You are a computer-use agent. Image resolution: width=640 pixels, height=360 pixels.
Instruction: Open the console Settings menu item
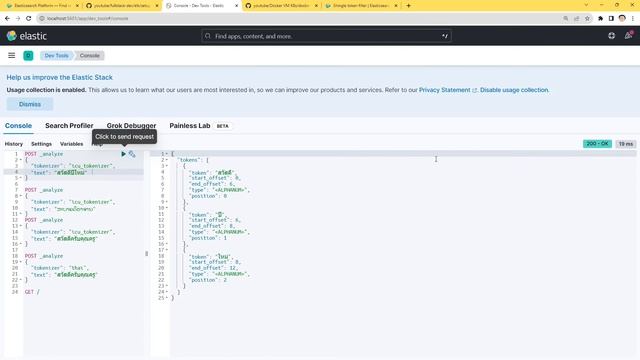tap(41, 144)
